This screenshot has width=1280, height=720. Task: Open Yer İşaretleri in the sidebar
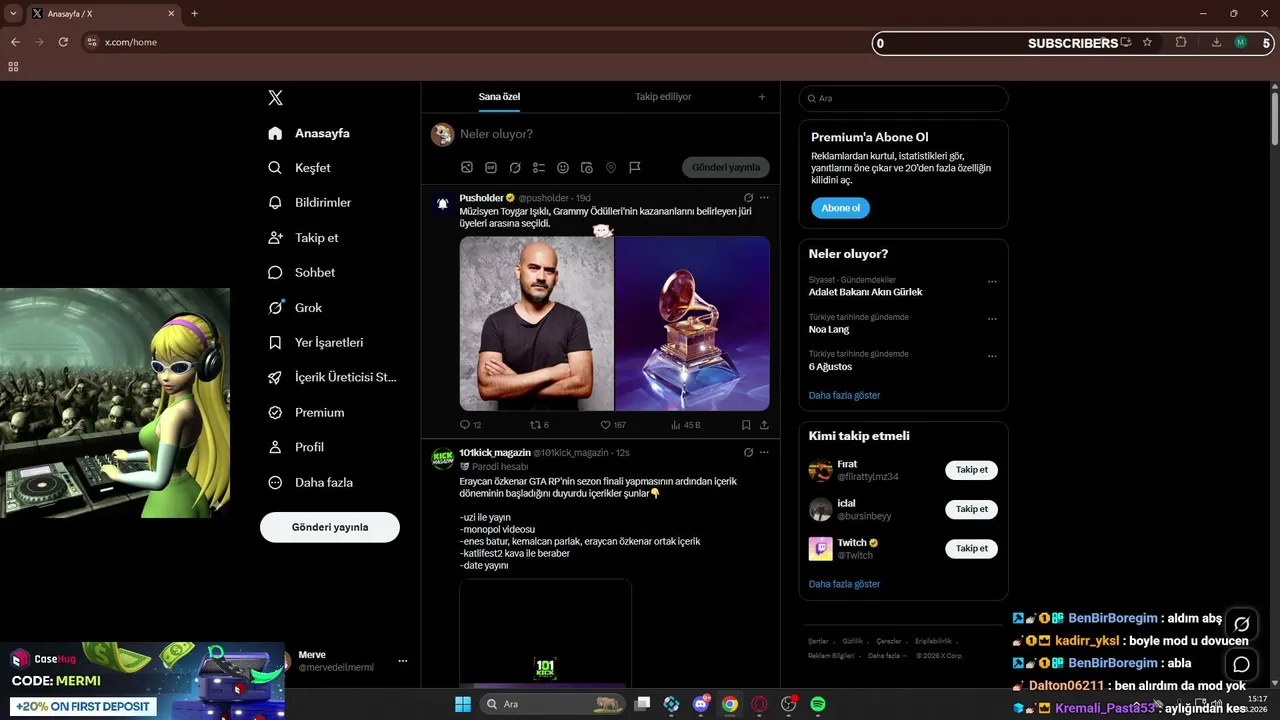[x=316, y=343]
